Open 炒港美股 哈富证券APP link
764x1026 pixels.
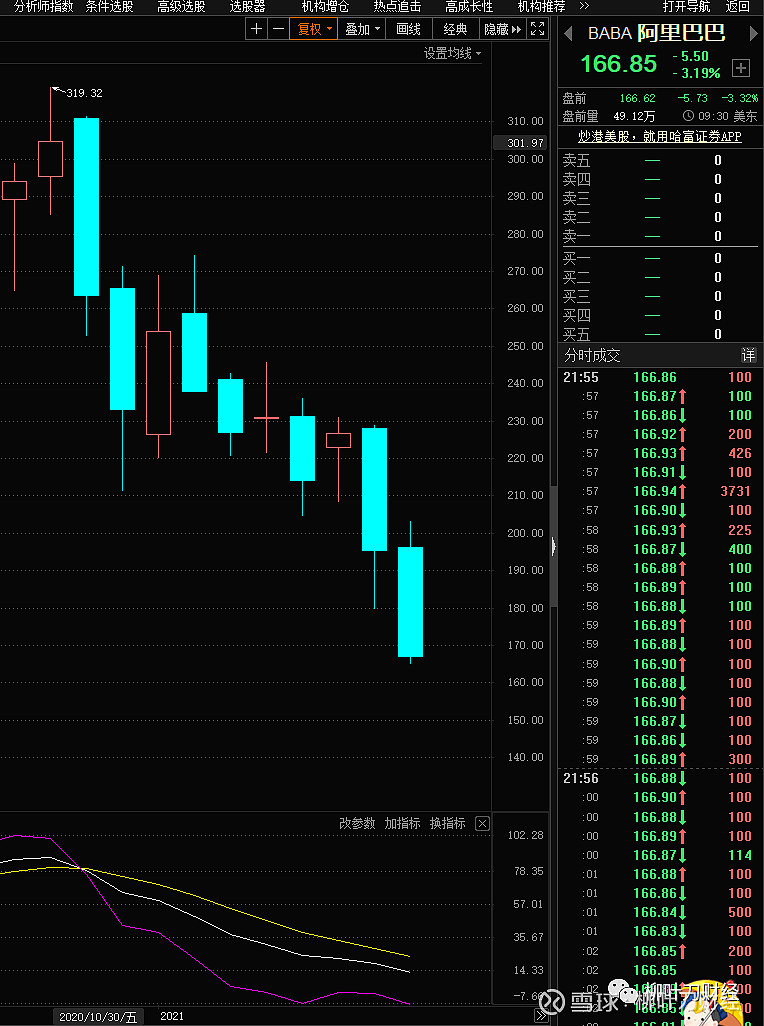click(x=659, y=136)
